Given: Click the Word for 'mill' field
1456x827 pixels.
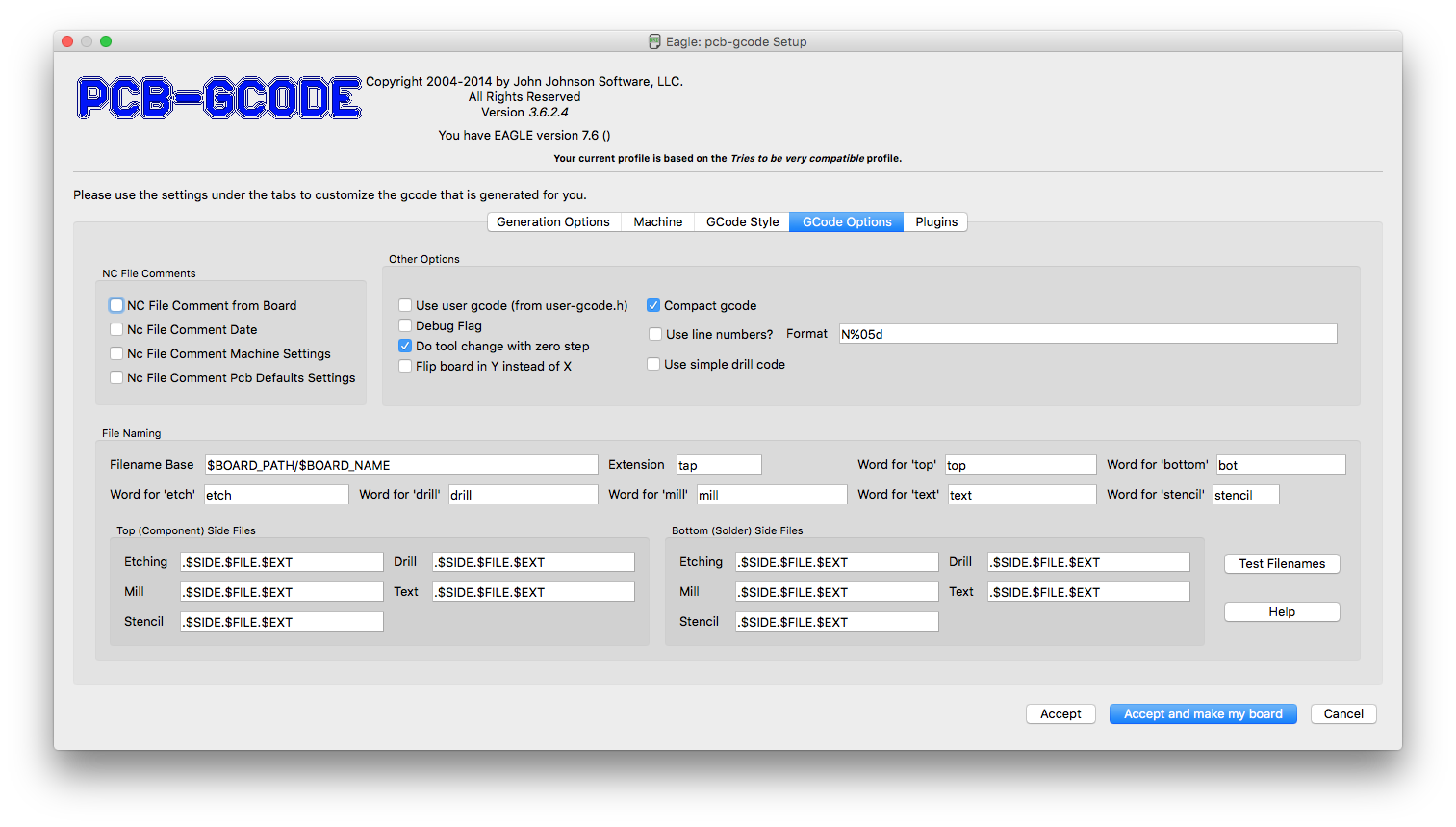Looking at the screenshot, I should [772, 495].
